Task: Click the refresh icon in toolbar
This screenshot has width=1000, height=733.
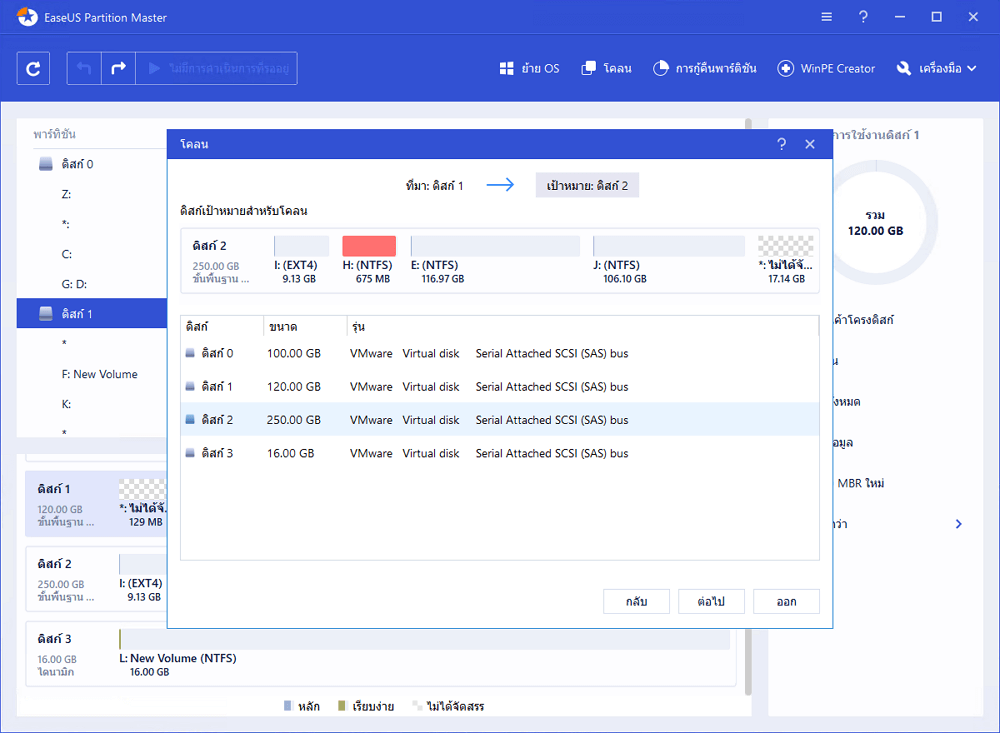Action: (33, 68)
